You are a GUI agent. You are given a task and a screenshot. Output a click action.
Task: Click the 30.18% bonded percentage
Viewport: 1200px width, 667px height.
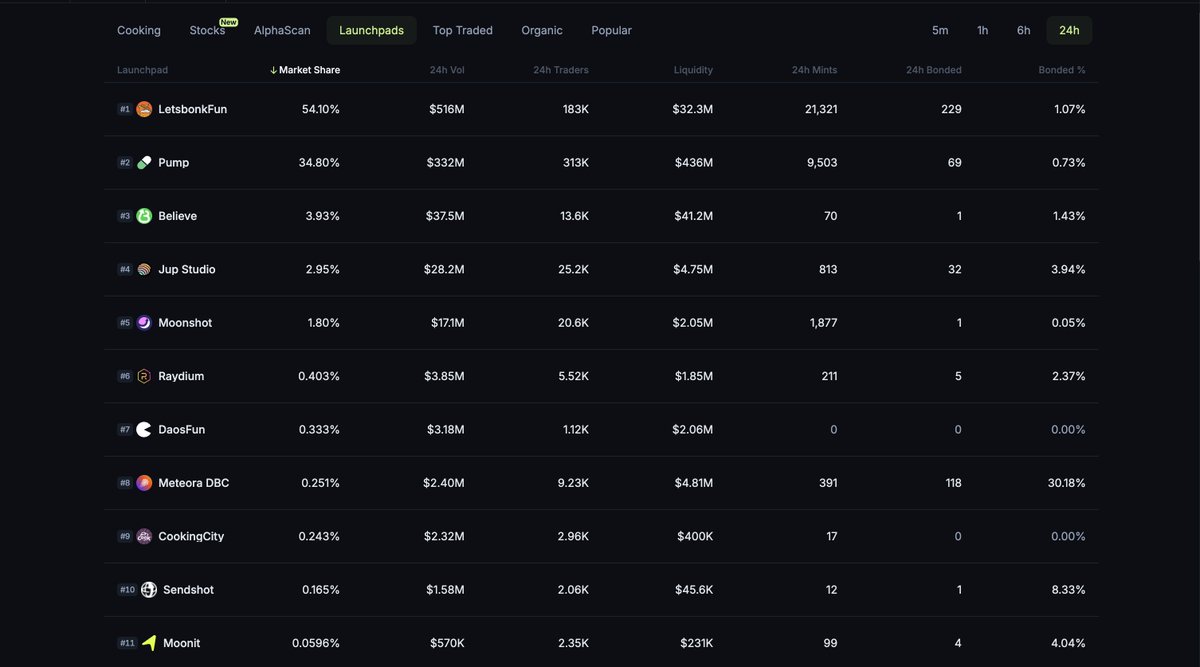(x=1066, y=483)
